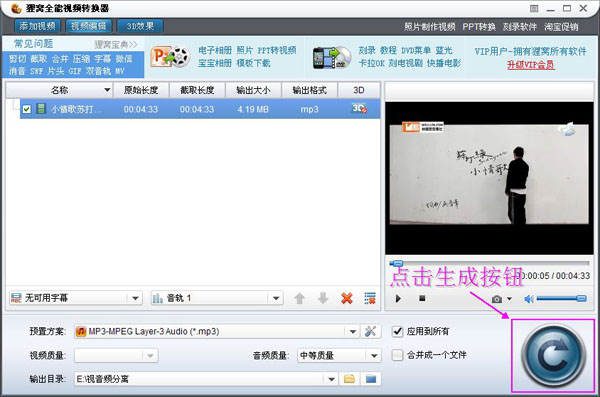Click the app logo in title bar

pyautogui.click(x=15, y=8)
